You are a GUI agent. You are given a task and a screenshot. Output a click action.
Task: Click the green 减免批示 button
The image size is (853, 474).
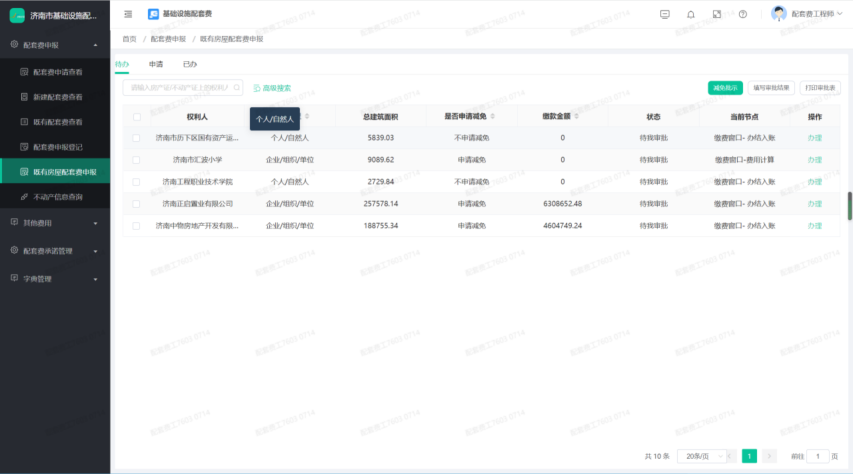(725, 88)
